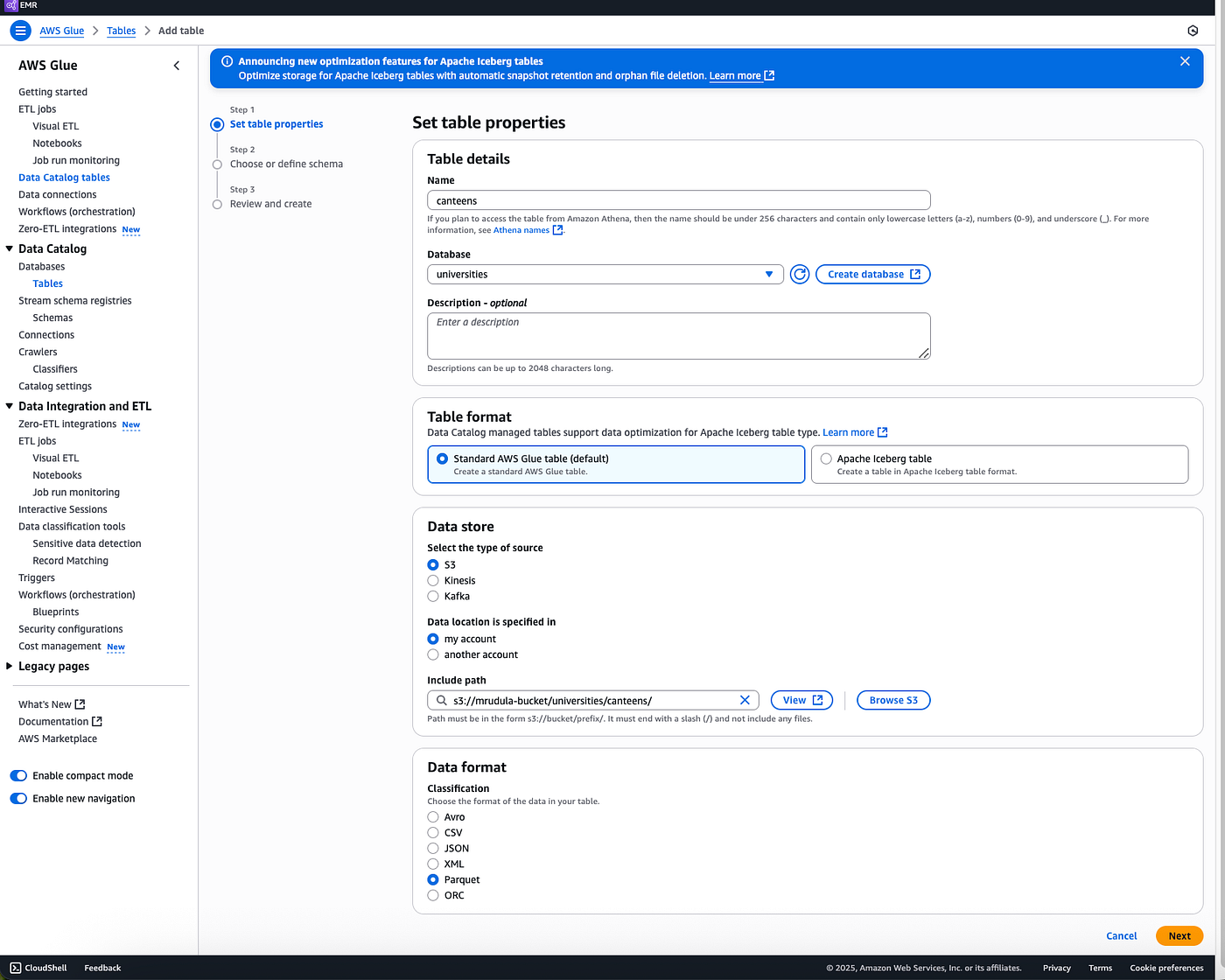This screenshot has width=1225, height=980.
Task: Choose Kinesis as the source type
Action: (x=433, y=581)
